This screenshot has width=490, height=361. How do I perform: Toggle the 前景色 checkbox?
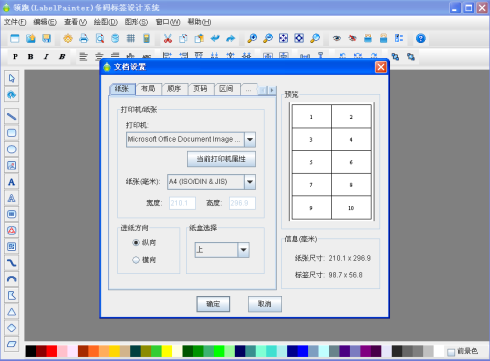click(x=451, y=352)
